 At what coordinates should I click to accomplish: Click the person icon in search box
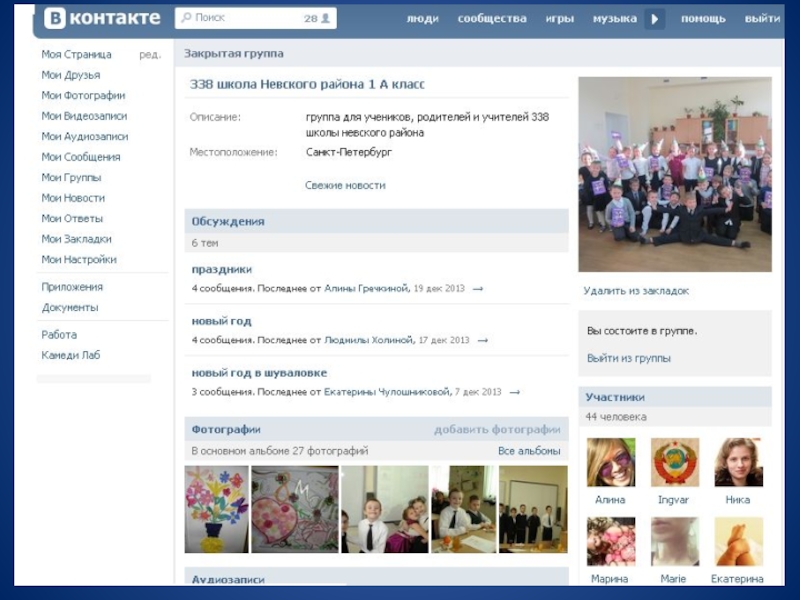327,18
